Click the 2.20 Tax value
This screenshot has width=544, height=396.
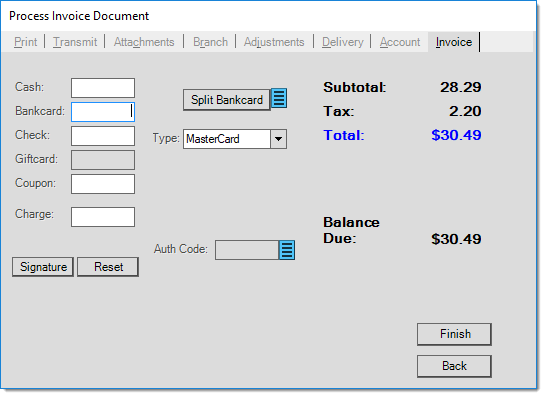(465, 111)
